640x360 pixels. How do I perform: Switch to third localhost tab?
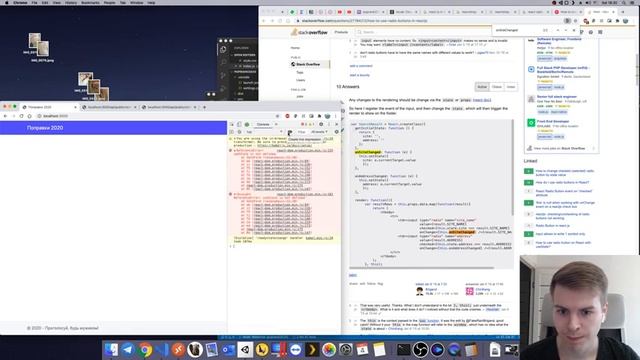[x=169, y=107]
